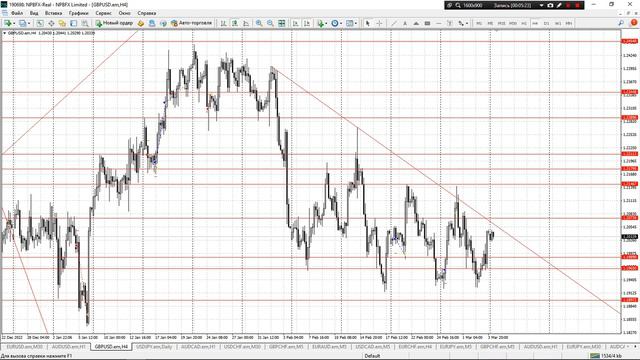Expand the Profiles dropdown arrow
This screenshot has height=360, width=640.
(29, 24)
